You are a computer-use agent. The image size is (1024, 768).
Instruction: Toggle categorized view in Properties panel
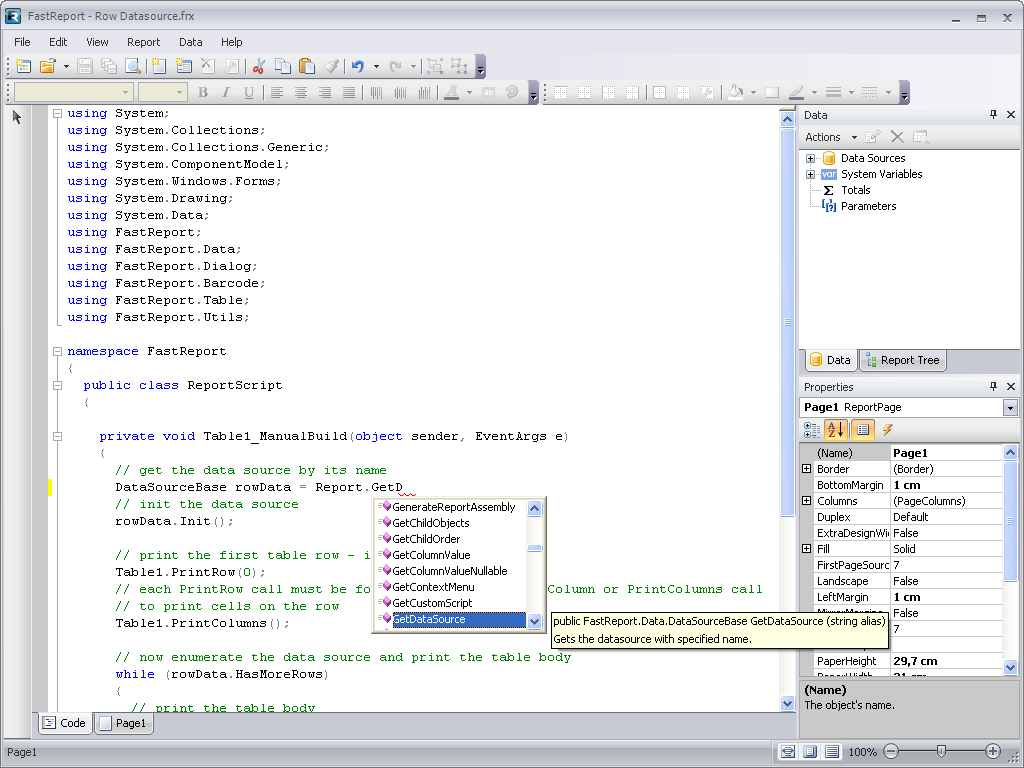[x=813, y=430]
